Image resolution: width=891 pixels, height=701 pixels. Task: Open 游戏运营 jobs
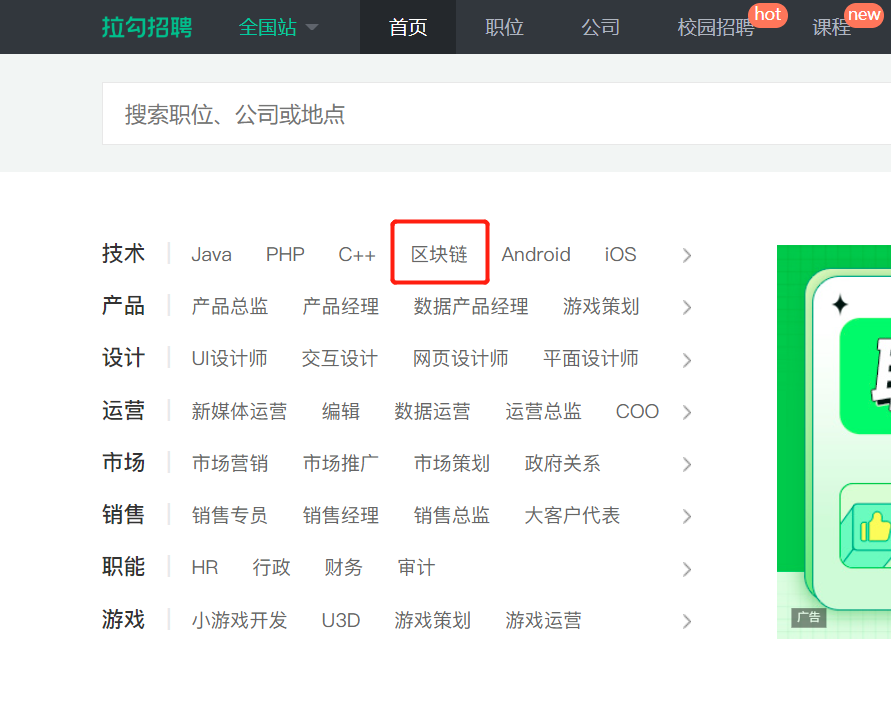543,620
